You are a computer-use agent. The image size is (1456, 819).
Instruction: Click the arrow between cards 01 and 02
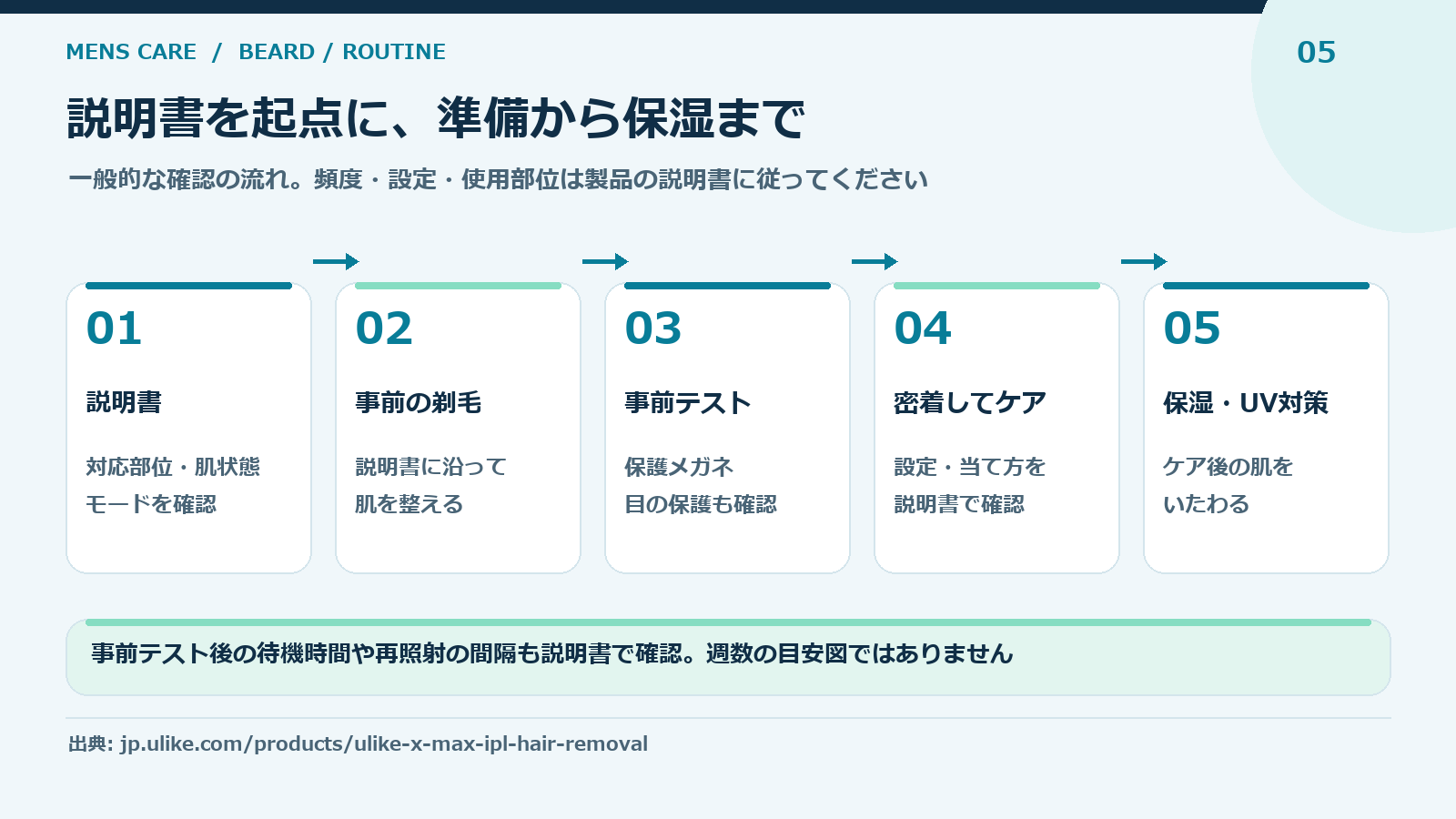point(336,262)
